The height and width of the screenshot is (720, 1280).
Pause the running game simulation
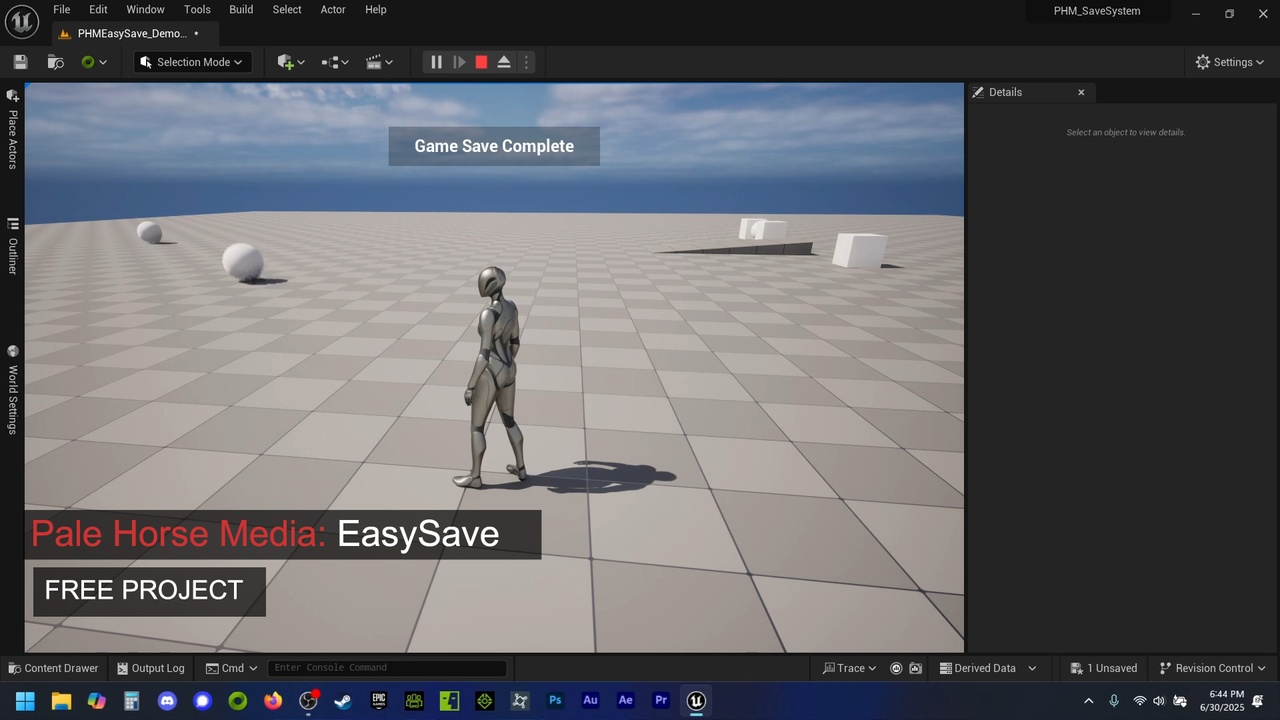pos(436,62)
